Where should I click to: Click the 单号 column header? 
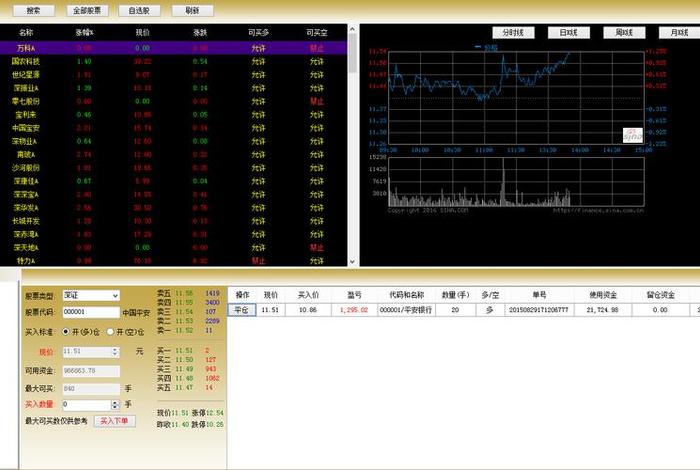click(x=539, y=295)
